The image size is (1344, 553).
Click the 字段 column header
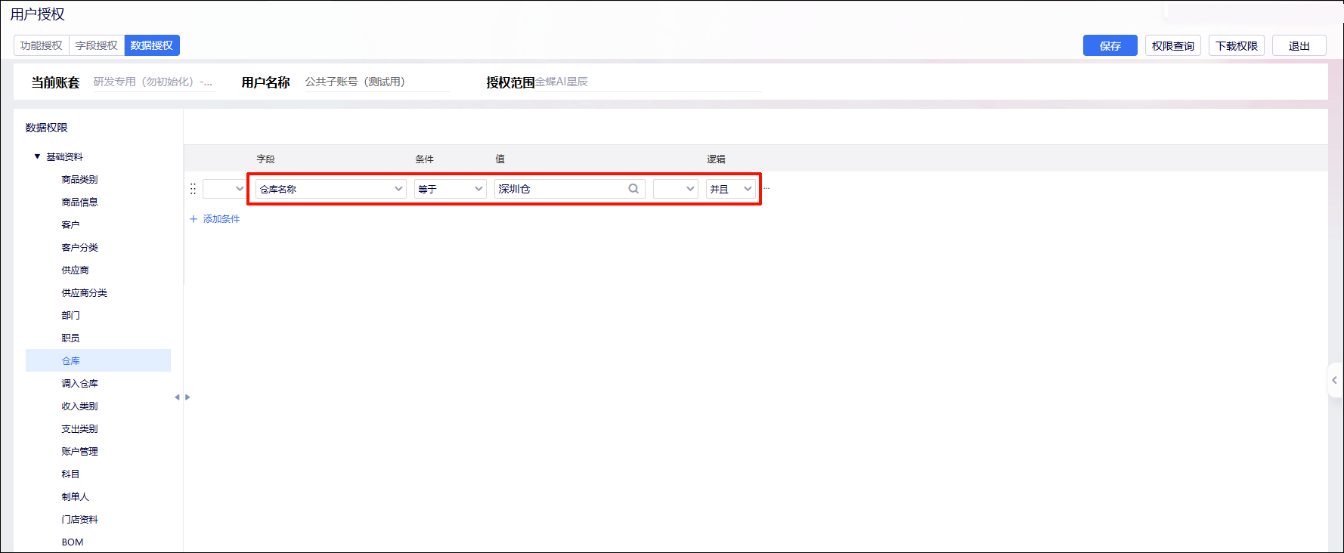(x=265, y=159)
